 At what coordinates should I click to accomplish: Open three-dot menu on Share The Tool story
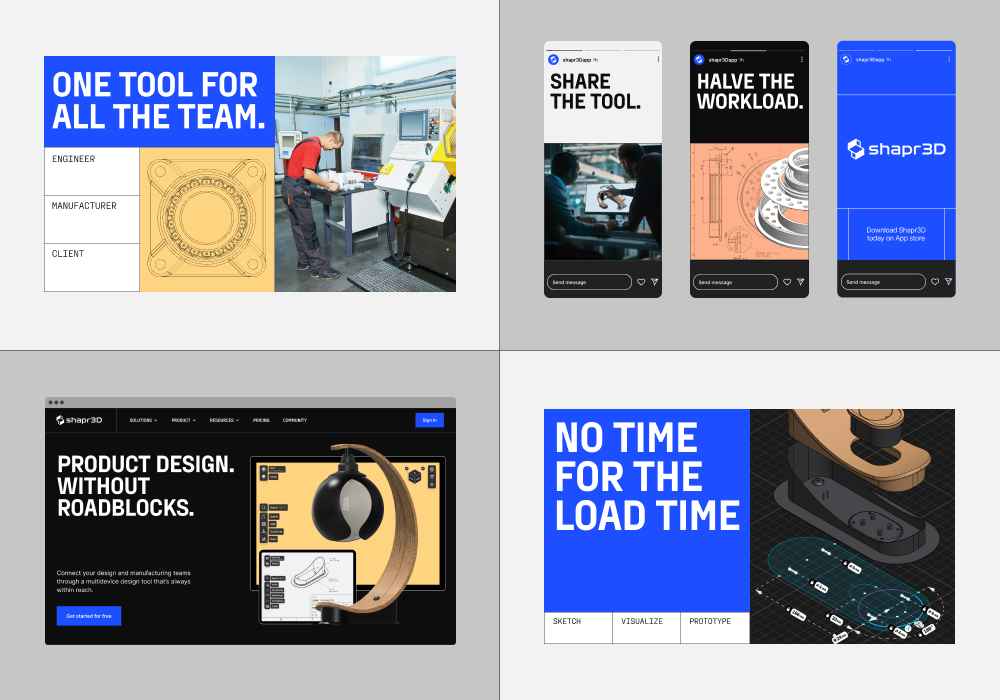pos(658,60)
